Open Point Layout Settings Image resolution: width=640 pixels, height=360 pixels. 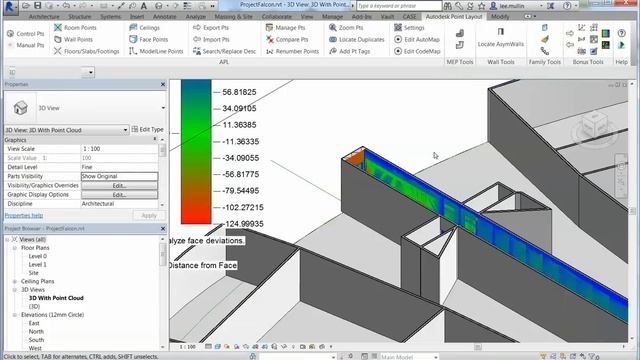409,27
